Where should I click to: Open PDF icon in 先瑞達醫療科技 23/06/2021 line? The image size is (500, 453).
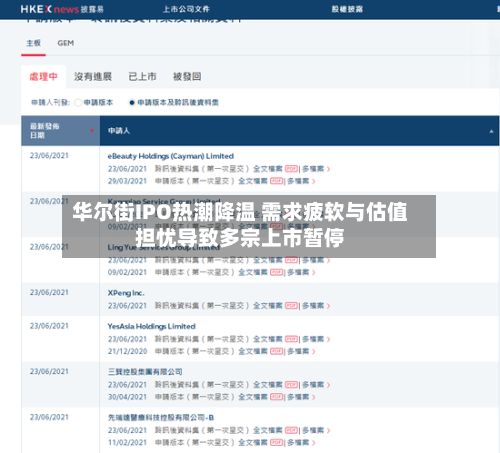291,430
